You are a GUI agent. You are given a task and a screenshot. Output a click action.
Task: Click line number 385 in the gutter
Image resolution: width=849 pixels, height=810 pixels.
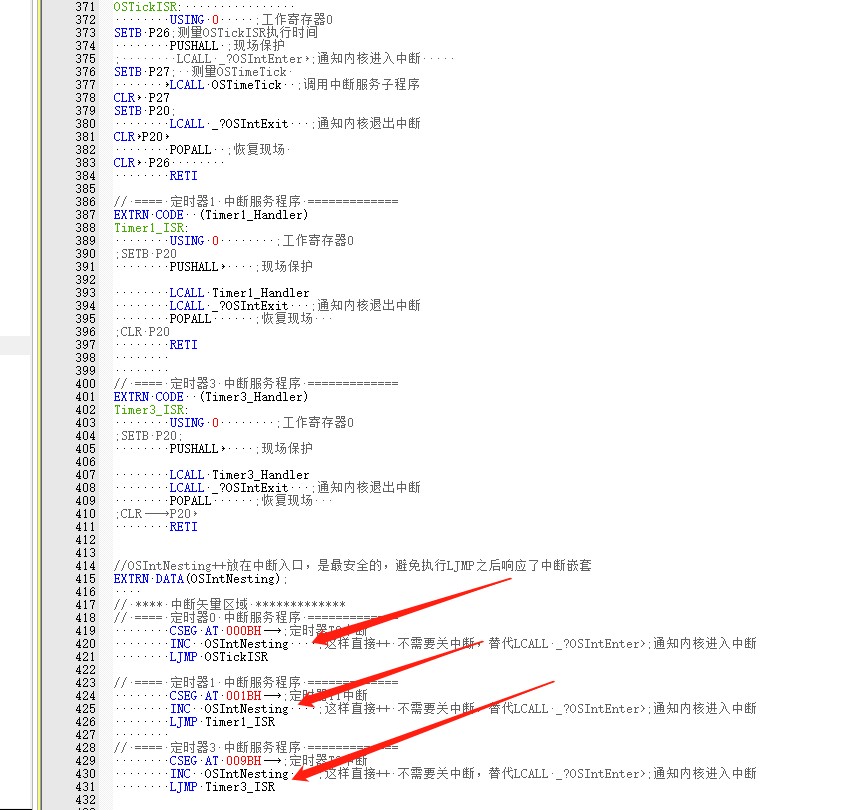86,189
